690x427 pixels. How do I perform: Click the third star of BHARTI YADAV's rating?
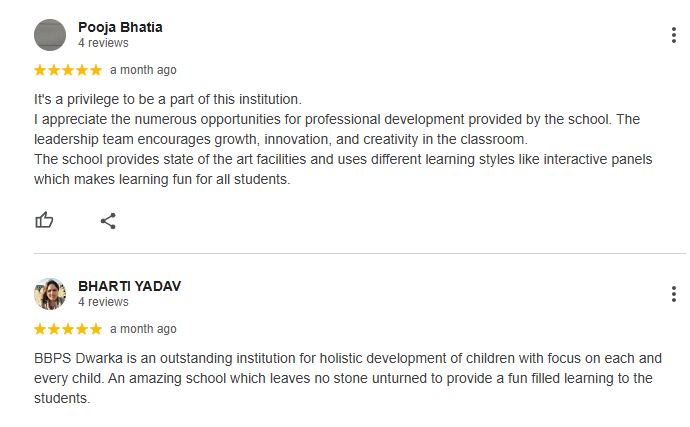click(68, 329)
